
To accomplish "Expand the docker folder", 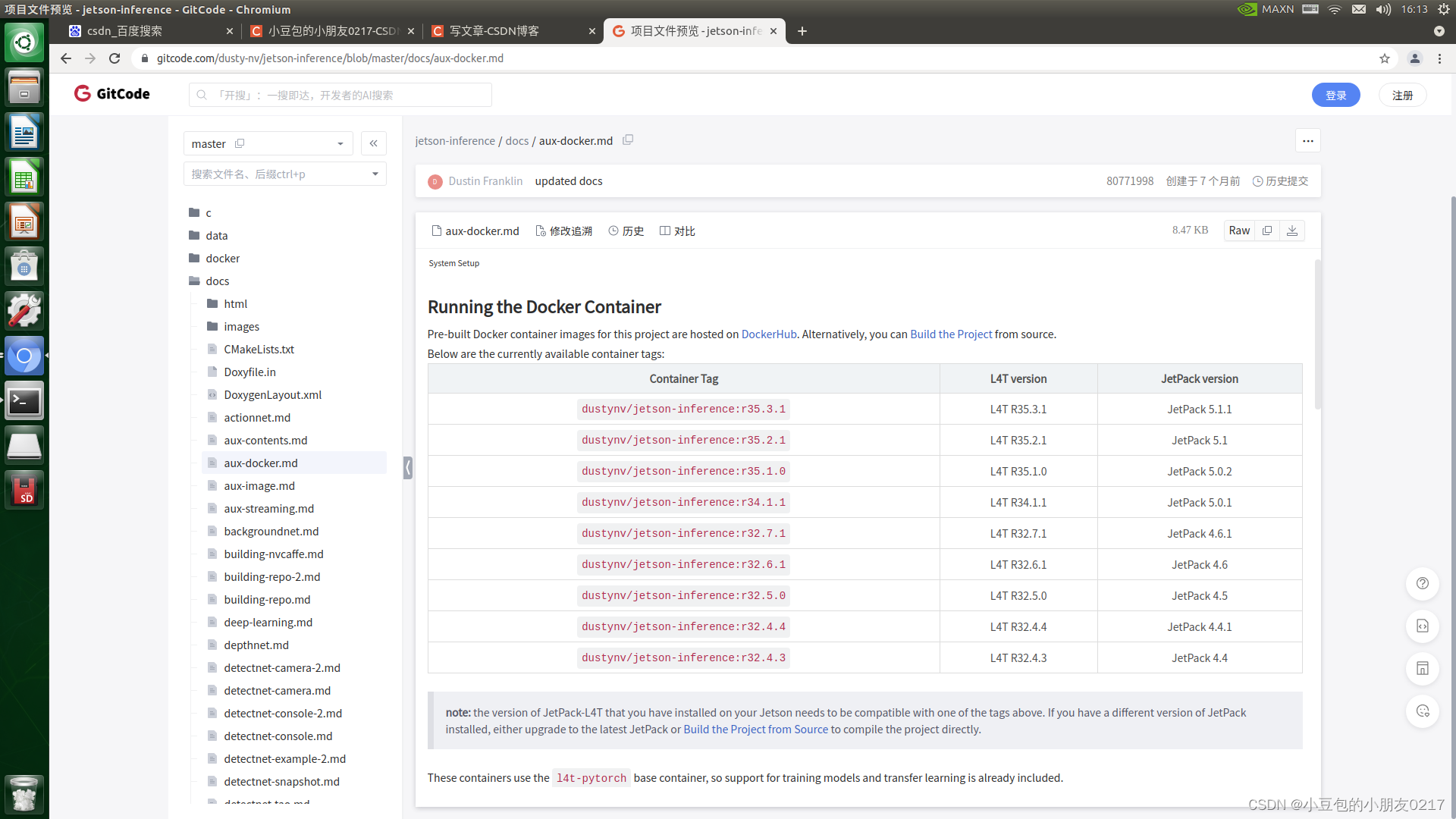I will (223, 258).
